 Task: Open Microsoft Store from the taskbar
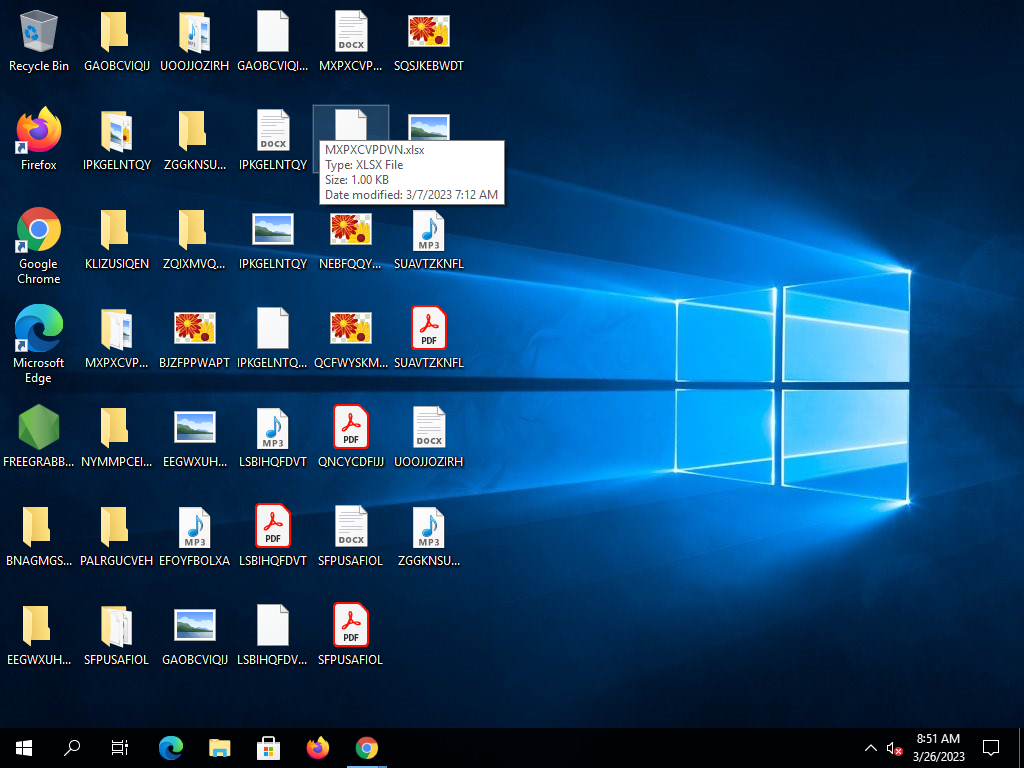pyautogui.click(x=269, y=747)
